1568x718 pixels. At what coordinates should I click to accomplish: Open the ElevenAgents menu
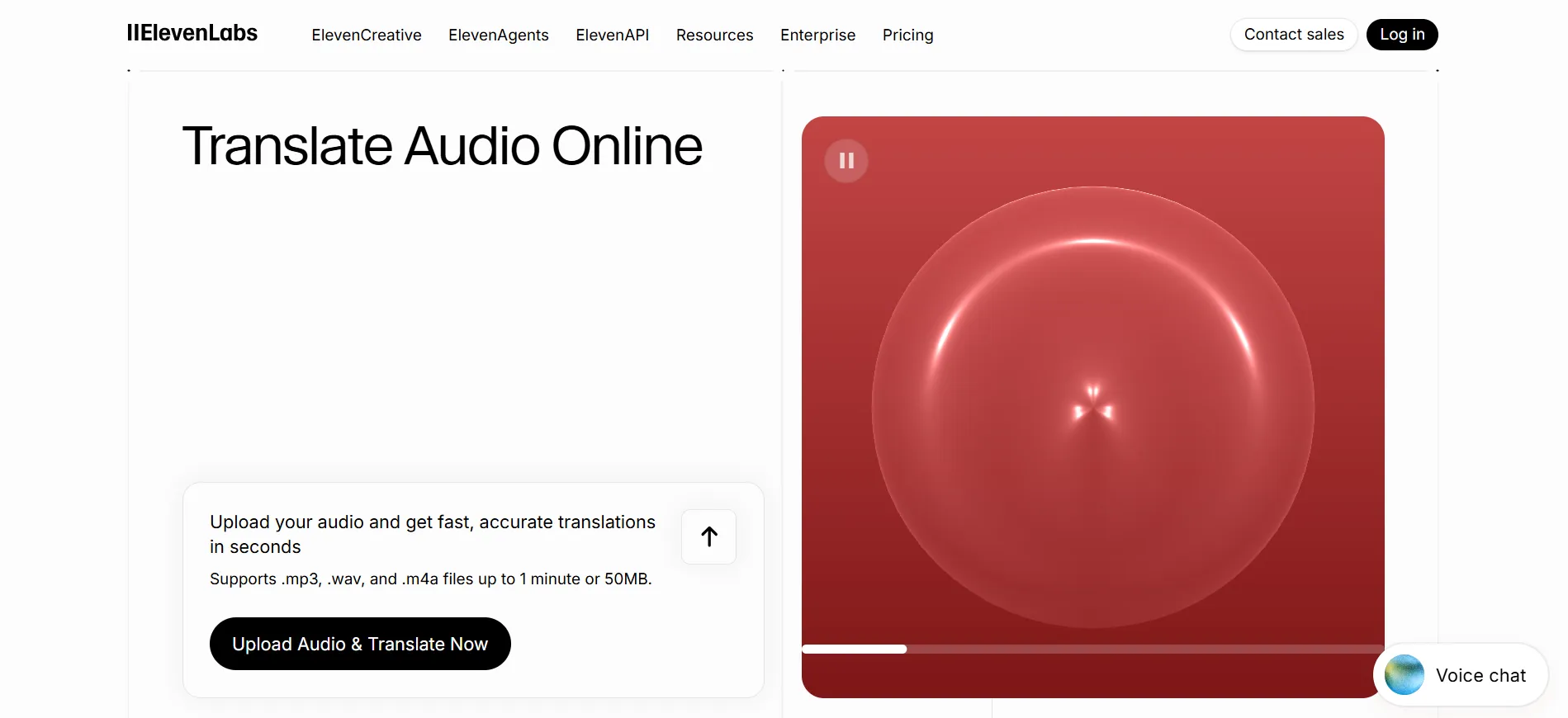499,35
